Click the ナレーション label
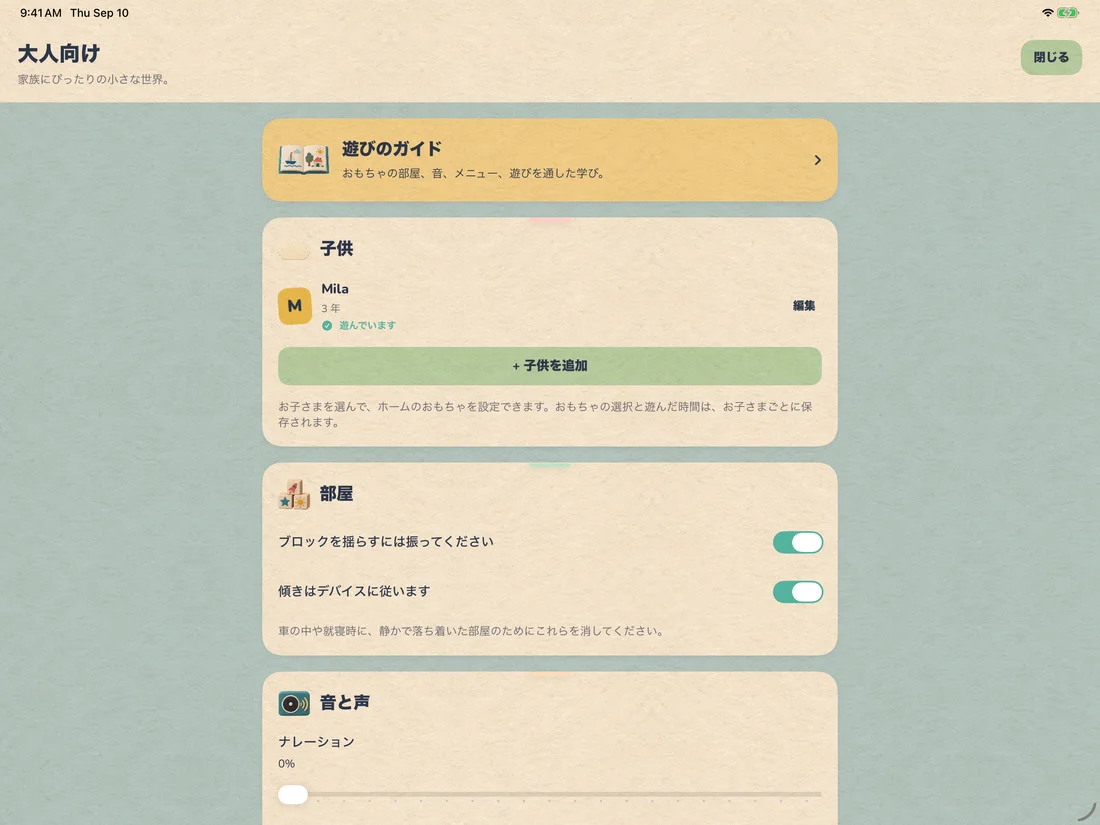The width and height of the screenshot is (1100, 825). pos(316,742)
